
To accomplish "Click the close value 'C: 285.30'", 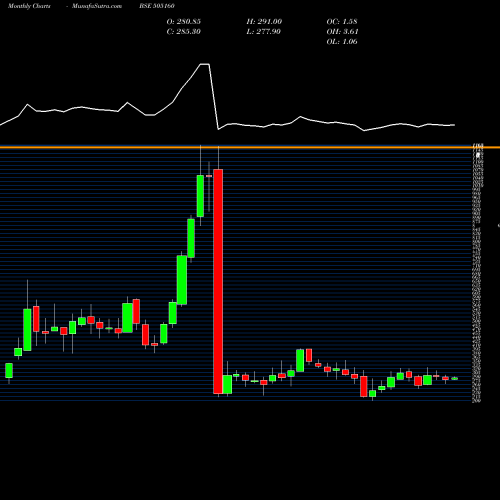I will pos(184,31).
